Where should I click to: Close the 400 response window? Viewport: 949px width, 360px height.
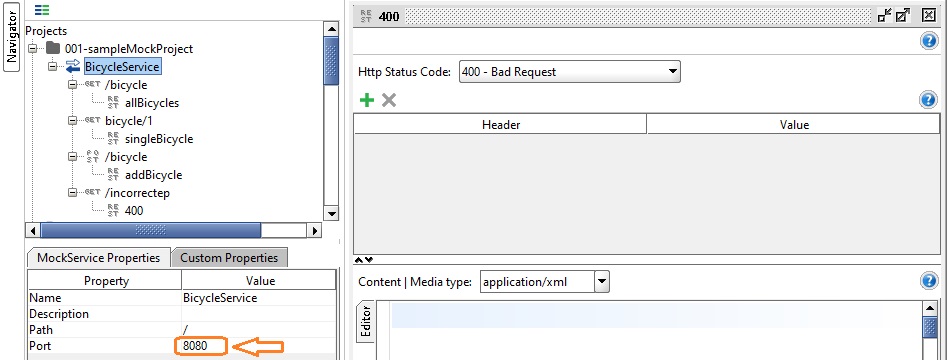click(x=929, y=16)
